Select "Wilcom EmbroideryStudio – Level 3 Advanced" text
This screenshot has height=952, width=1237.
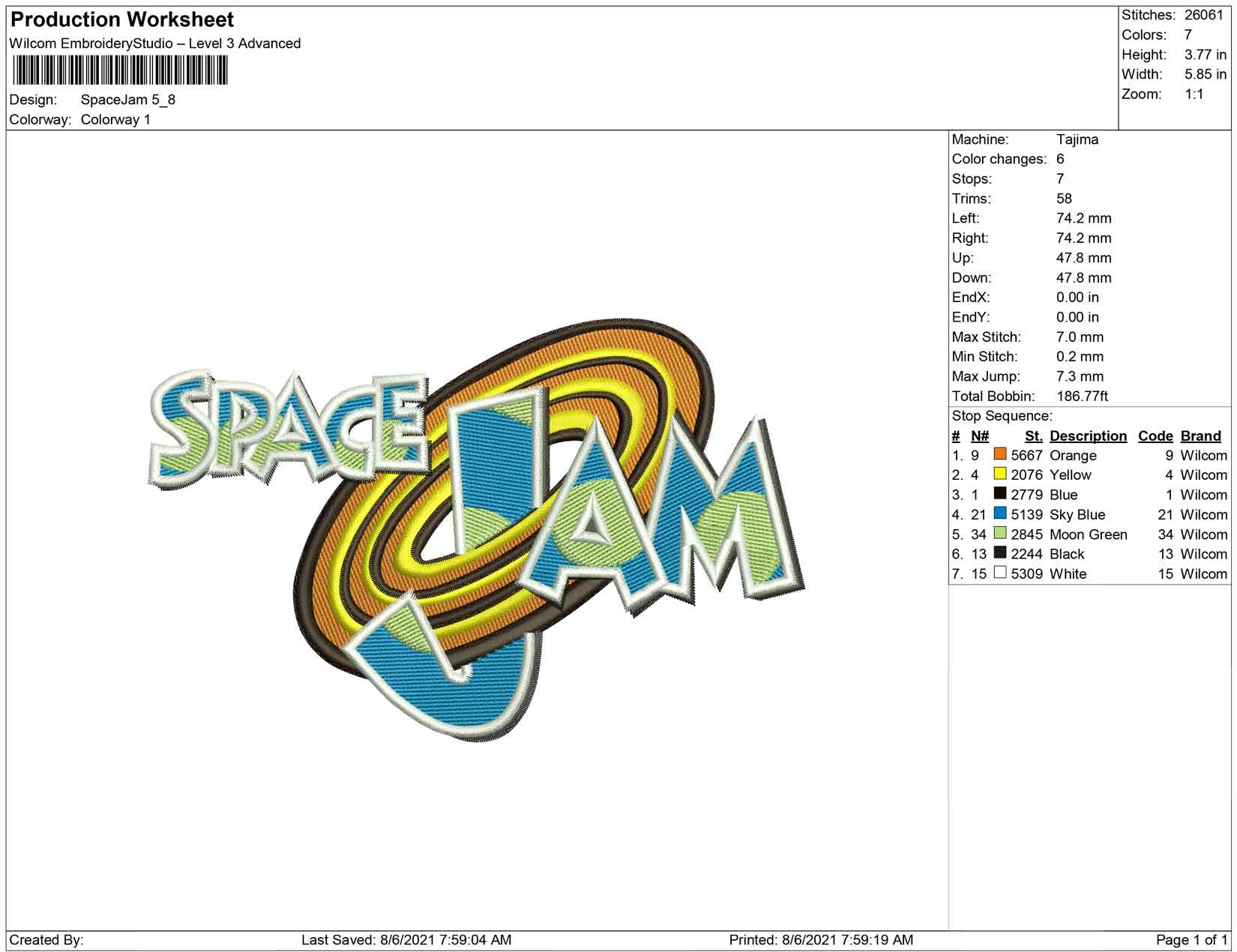(x=155, y=43)
